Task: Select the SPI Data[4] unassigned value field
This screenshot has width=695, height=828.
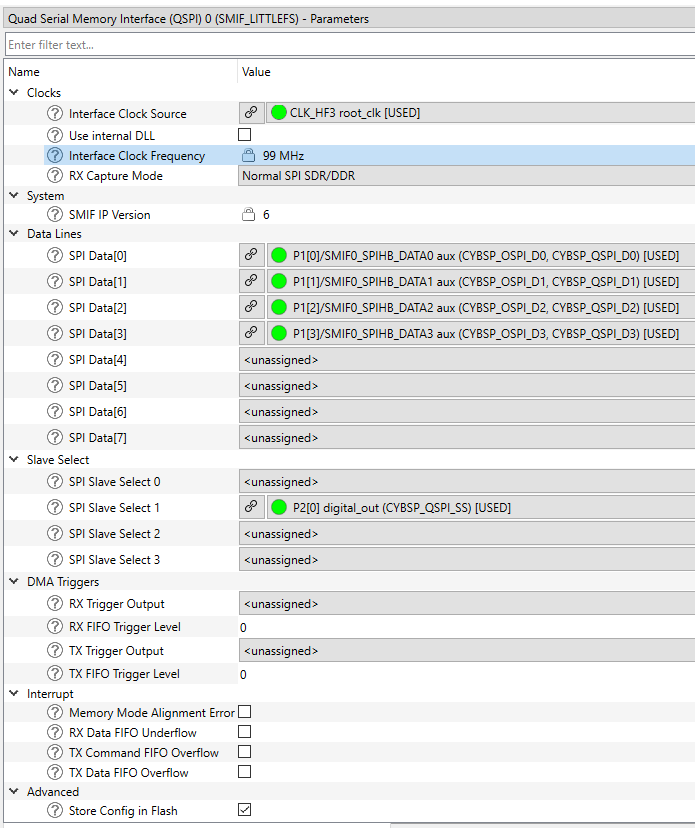Action: click(466, 360)
